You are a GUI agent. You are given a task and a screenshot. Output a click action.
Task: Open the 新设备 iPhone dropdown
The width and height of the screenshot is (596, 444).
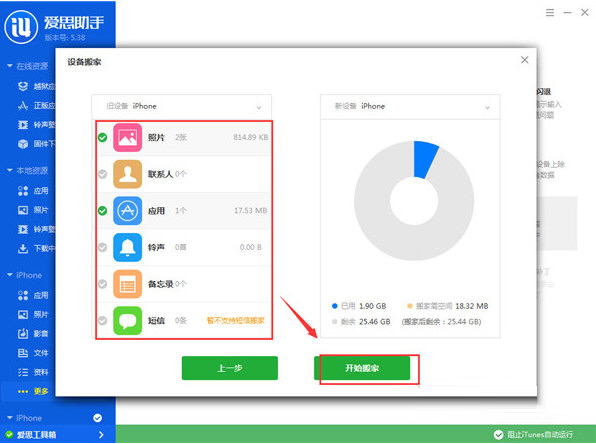click(x=410, y=106)
